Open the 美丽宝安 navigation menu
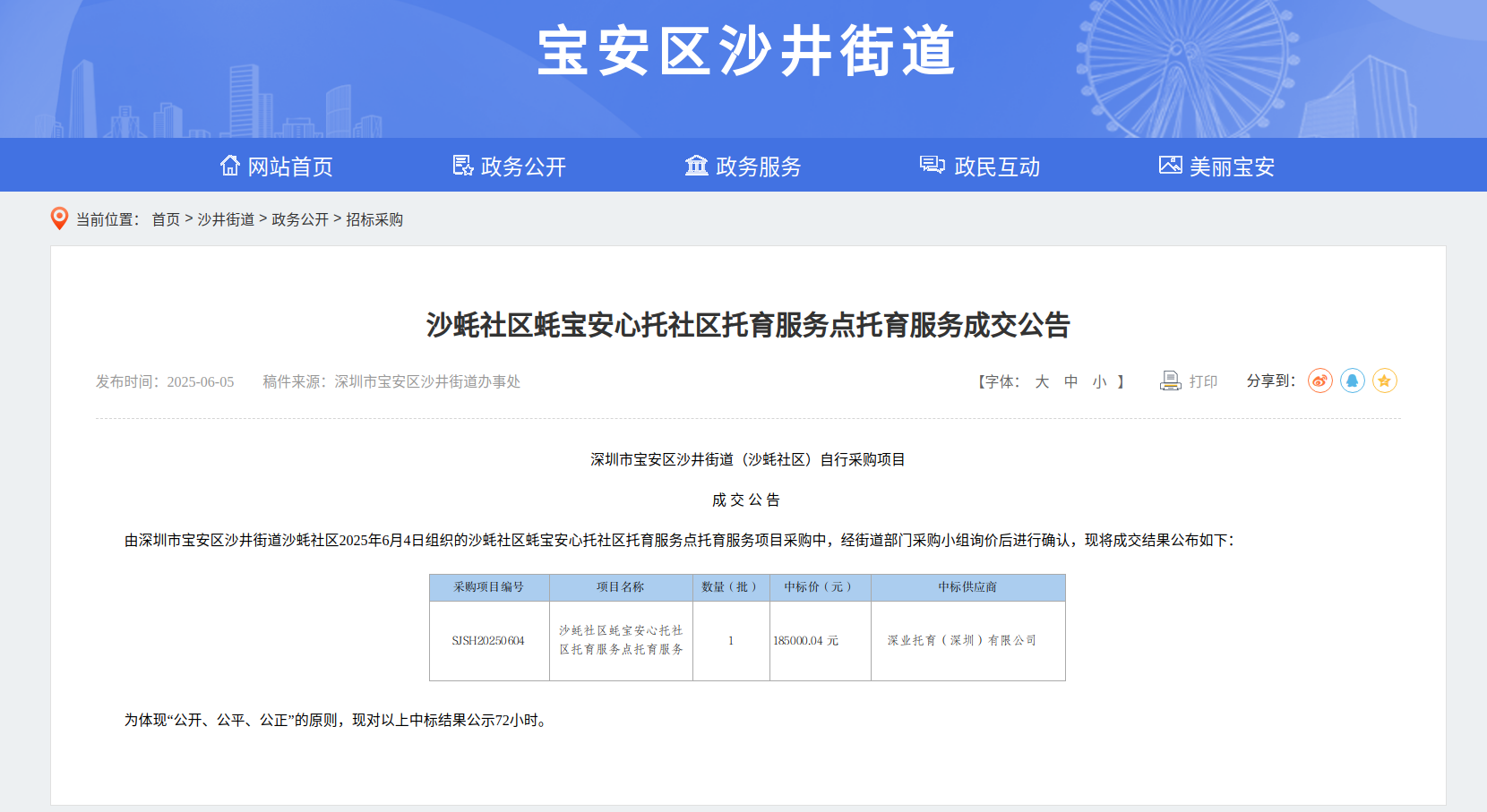 [x=1232, y=167]
